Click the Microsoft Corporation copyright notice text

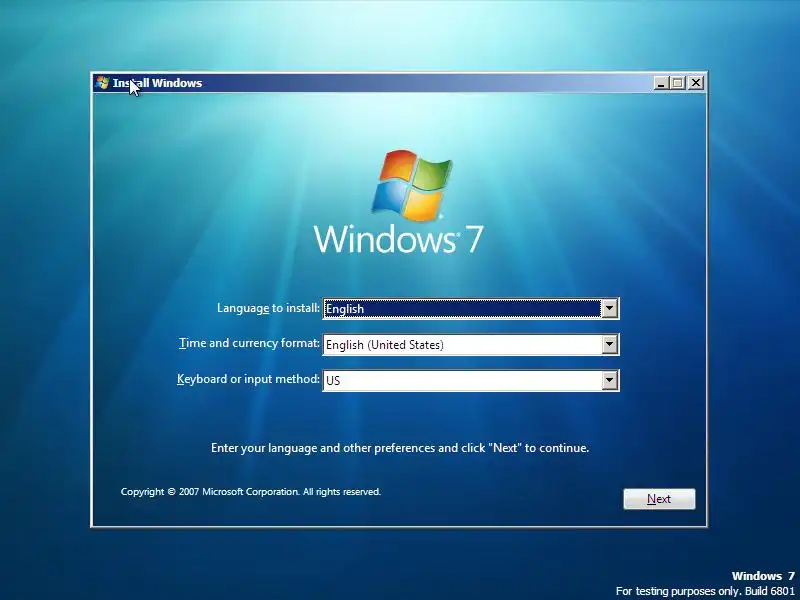pos(251,492)
